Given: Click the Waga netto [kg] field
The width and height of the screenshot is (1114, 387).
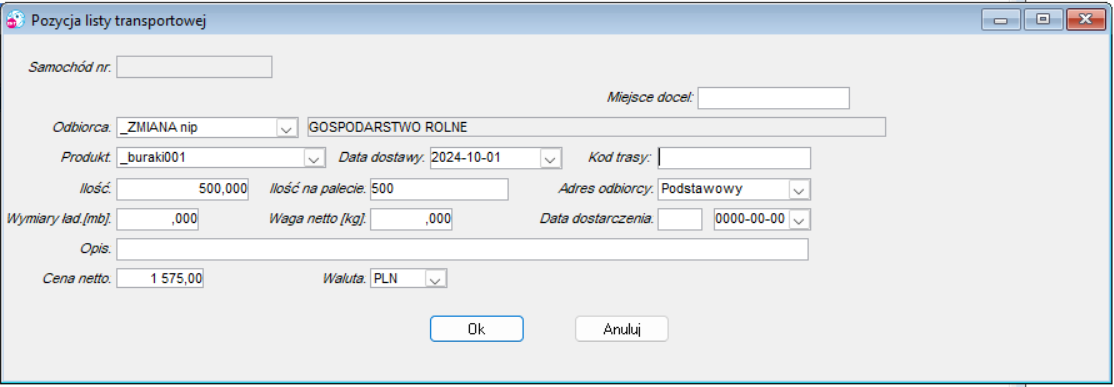Looking at the screenshot, I should pos(411,219).
